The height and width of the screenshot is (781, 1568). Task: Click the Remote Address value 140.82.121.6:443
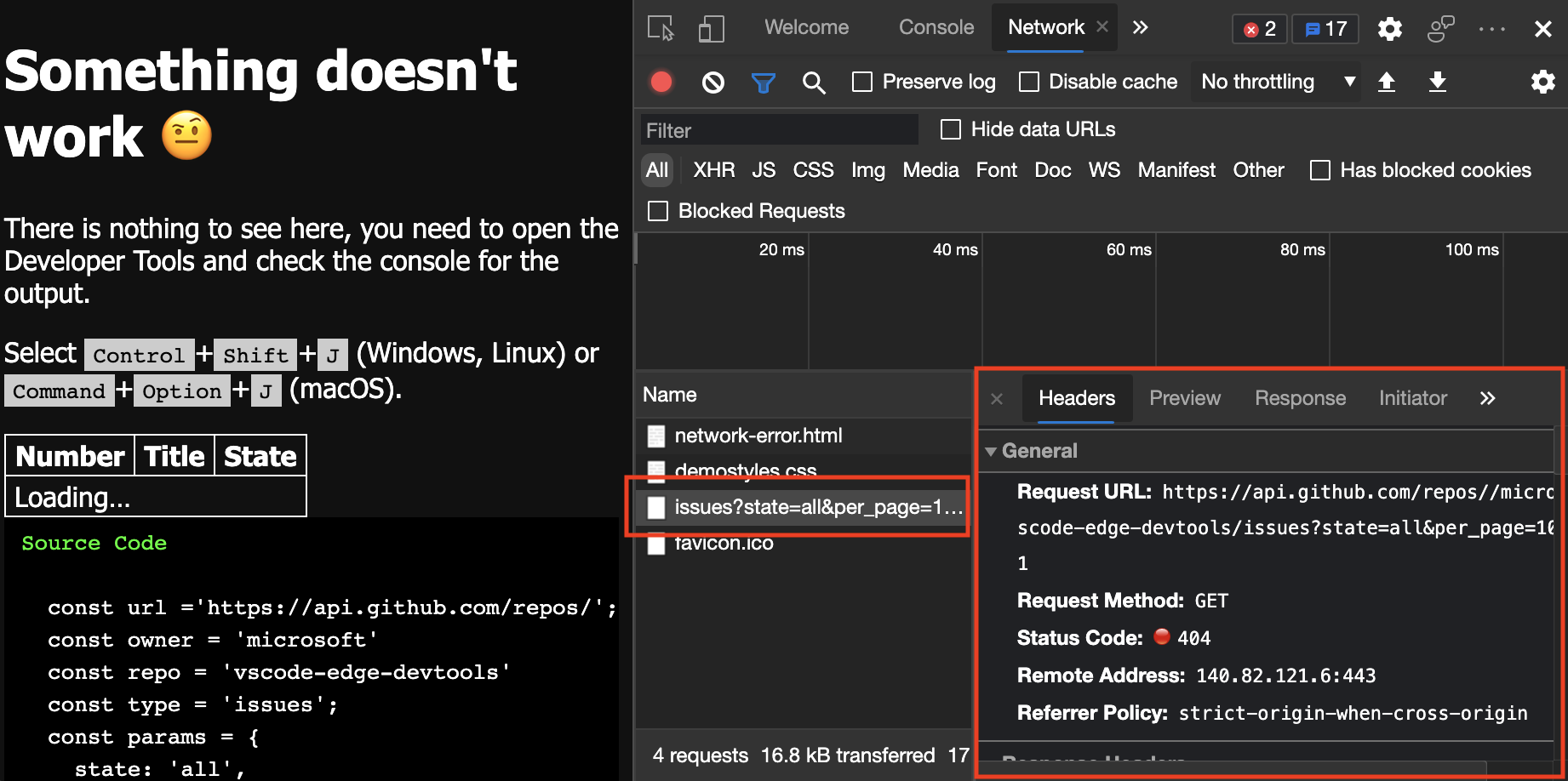(x=1285, y=676)
